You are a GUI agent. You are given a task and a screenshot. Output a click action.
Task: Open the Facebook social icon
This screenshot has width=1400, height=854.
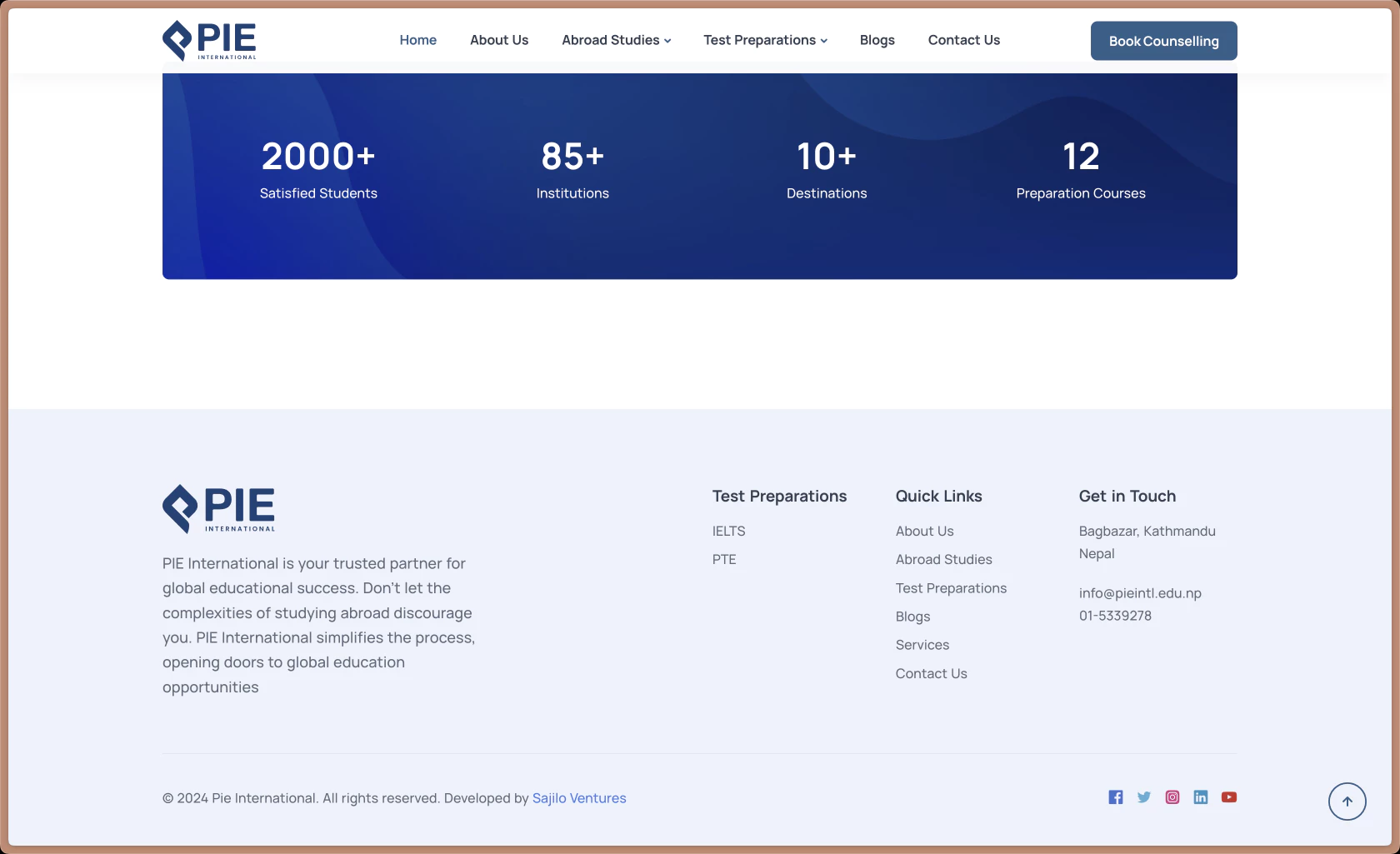coord(1115,797)
